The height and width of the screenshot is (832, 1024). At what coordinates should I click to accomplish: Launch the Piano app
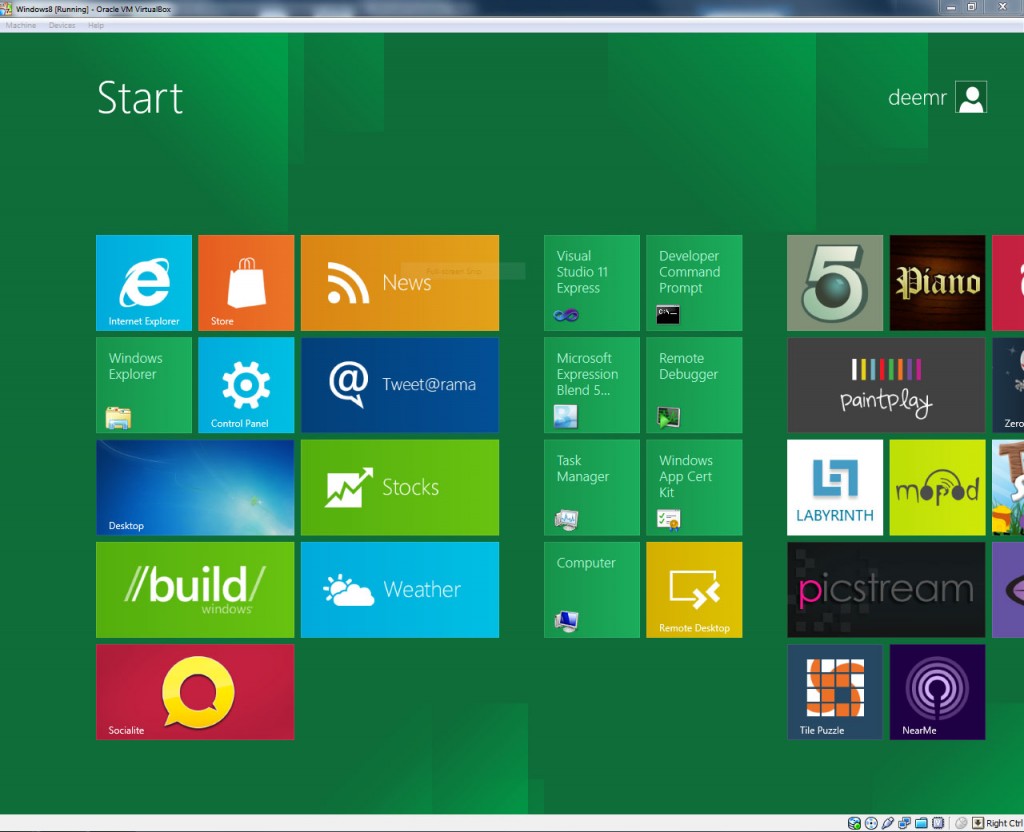point(936,282)
